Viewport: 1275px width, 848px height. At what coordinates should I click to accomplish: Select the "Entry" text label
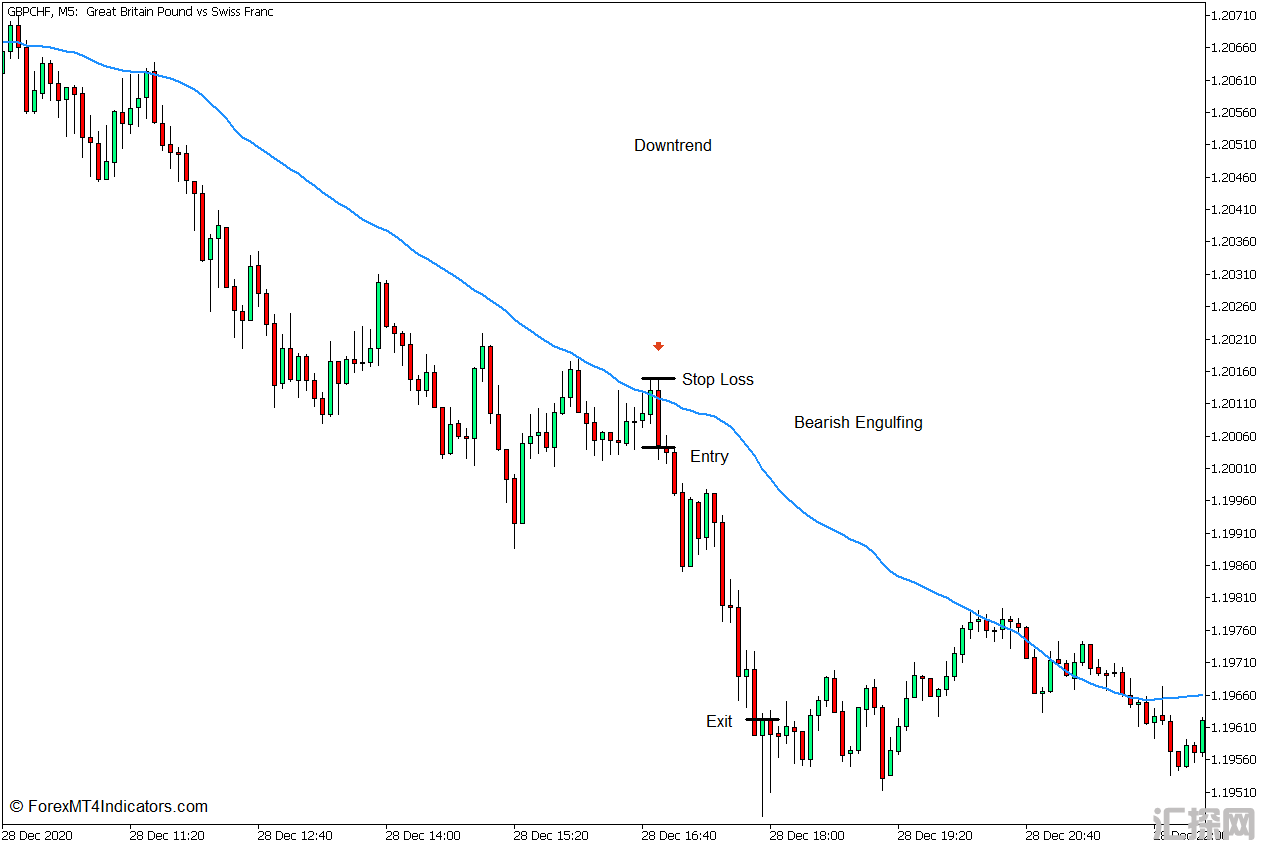tap(709, 457)
